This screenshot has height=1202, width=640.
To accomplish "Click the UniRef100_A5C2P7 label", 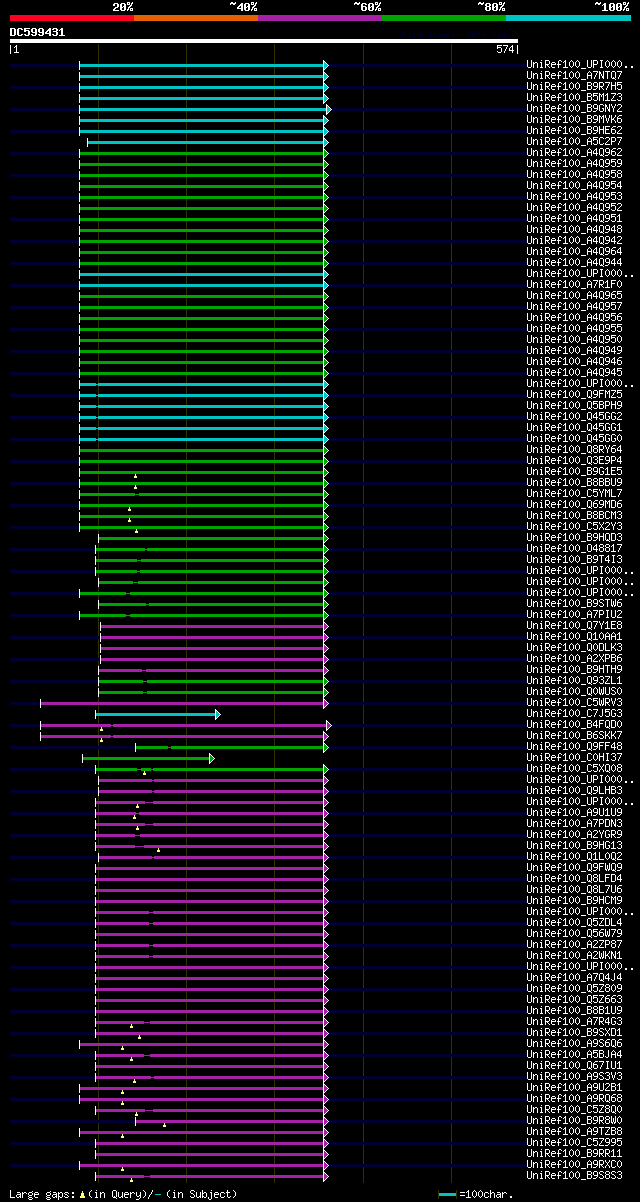I will (x=574, y=141).
